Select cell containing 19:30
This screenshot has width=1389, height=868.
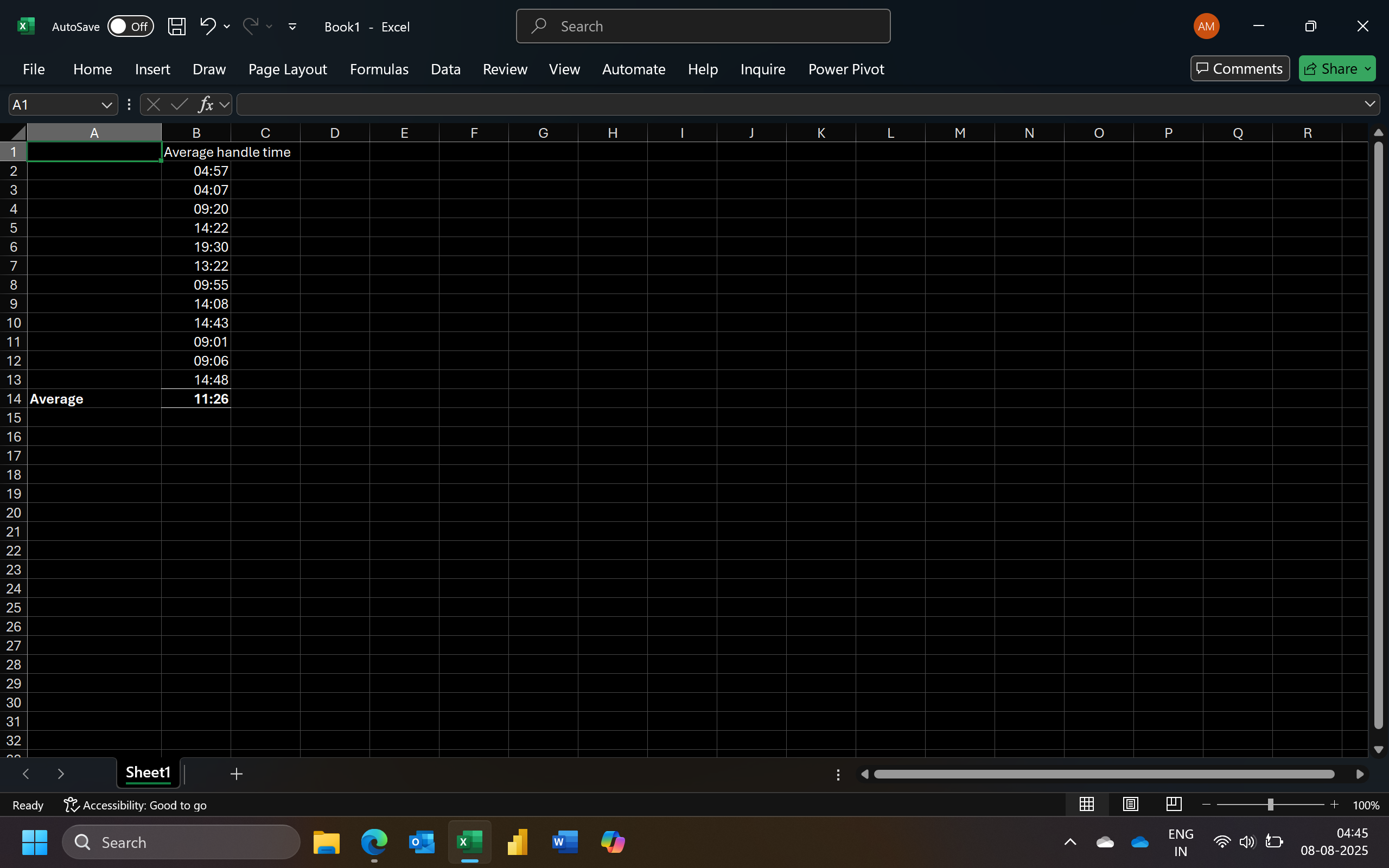click(x=196, y=247)
